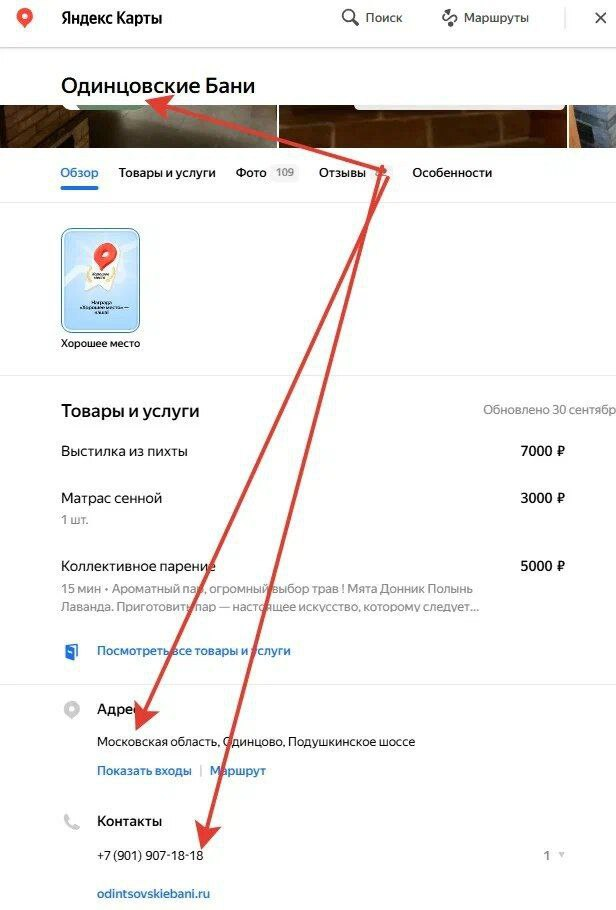Screen dimensions: 616x910
Task: Open Коллективное парение service item
Action: pyautogui.click(x=313, y=585)
